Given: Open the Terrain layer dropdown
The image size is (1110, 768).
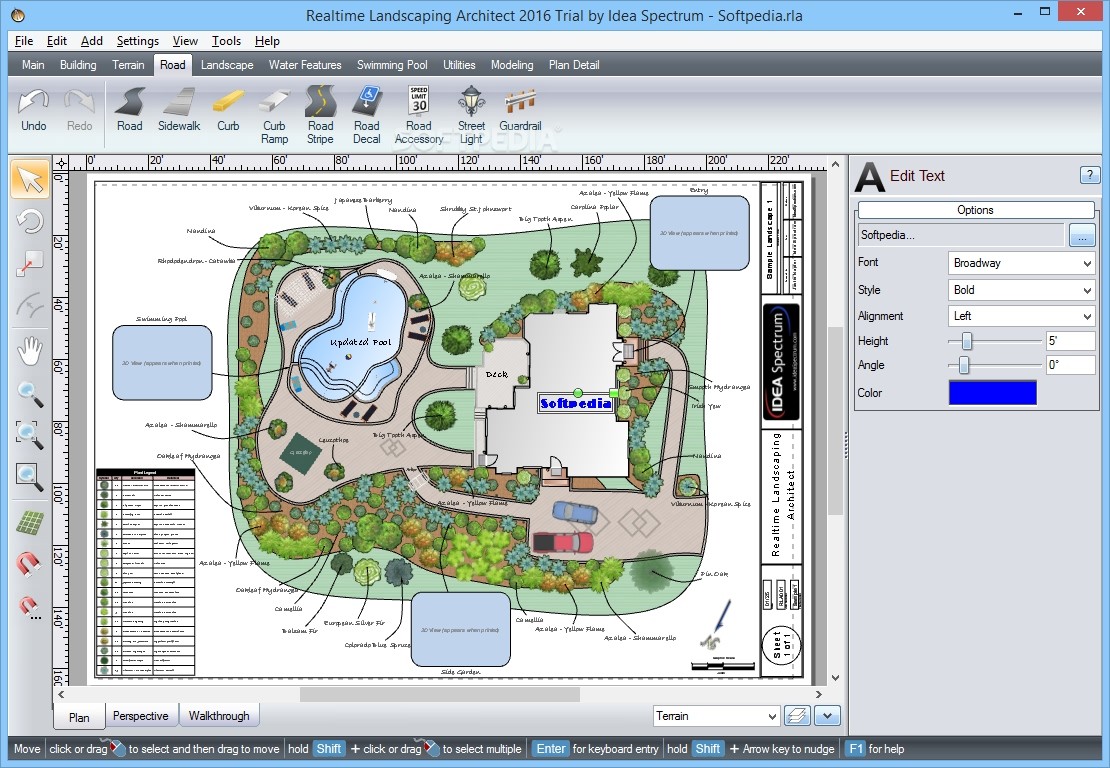Looking at the screenshot, I should tap(716, 716).
